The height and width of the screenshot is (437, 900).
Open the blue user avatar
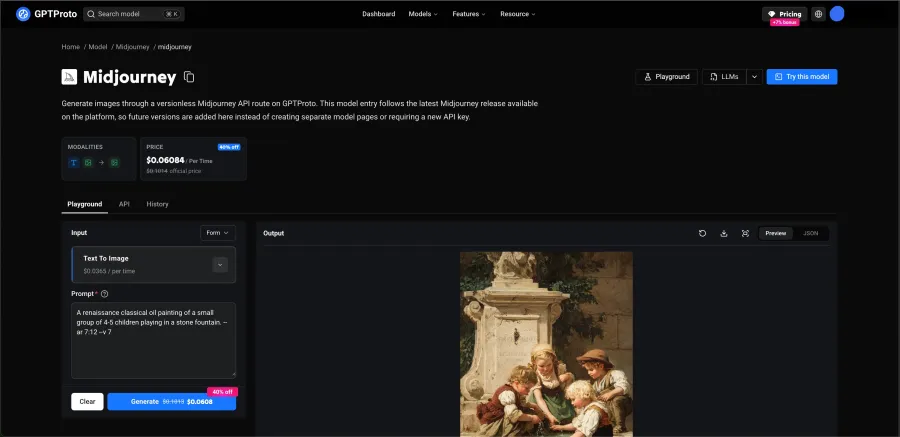coord(837,14)
